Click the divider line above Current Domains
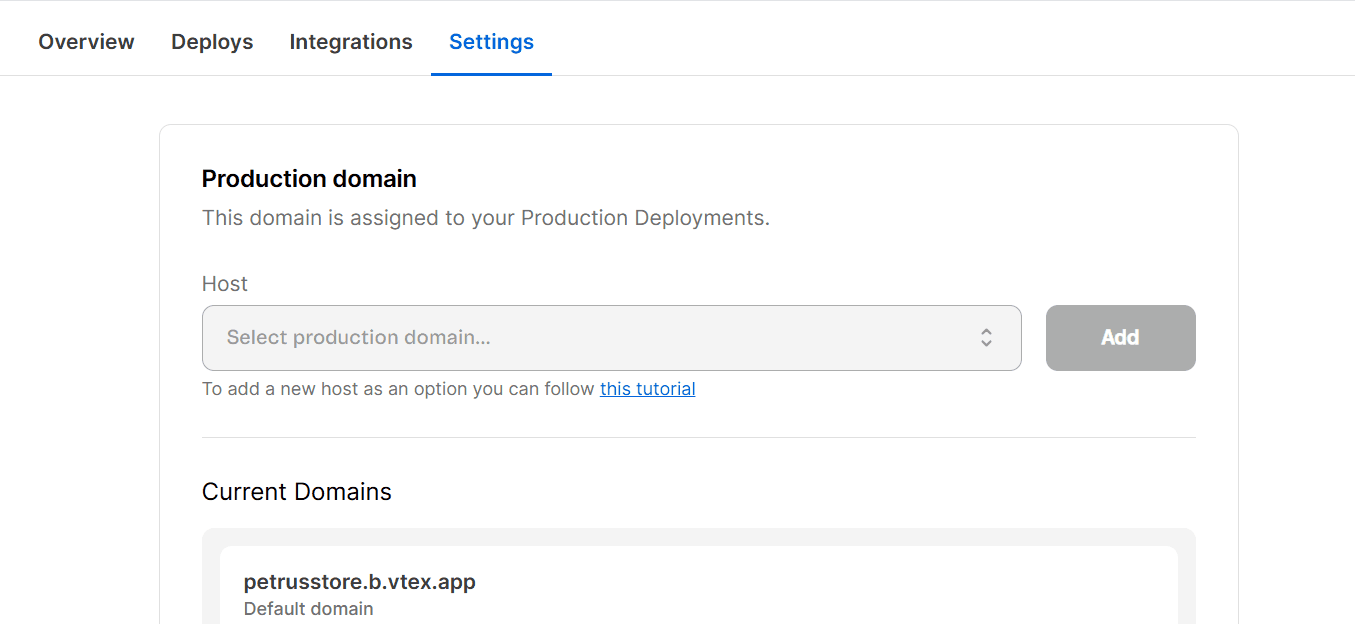 click(x=698, y=438)
